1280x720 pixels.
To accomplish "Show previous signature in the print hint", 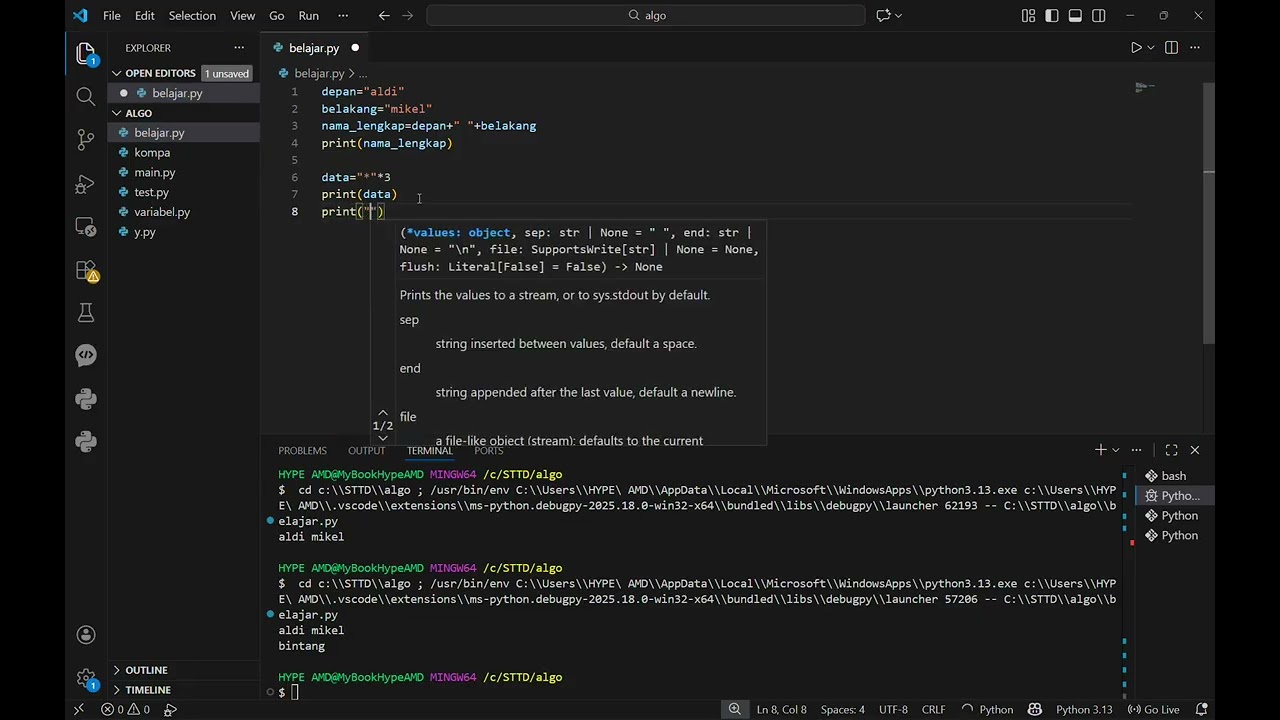I will point(383,412).
